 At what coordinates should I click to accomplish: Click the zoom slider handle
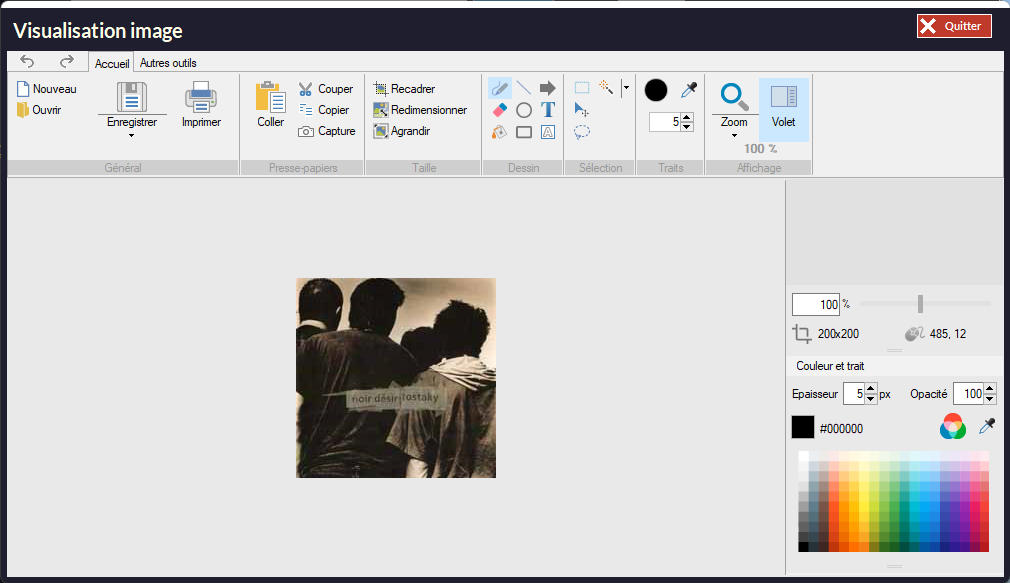point(920,304)
